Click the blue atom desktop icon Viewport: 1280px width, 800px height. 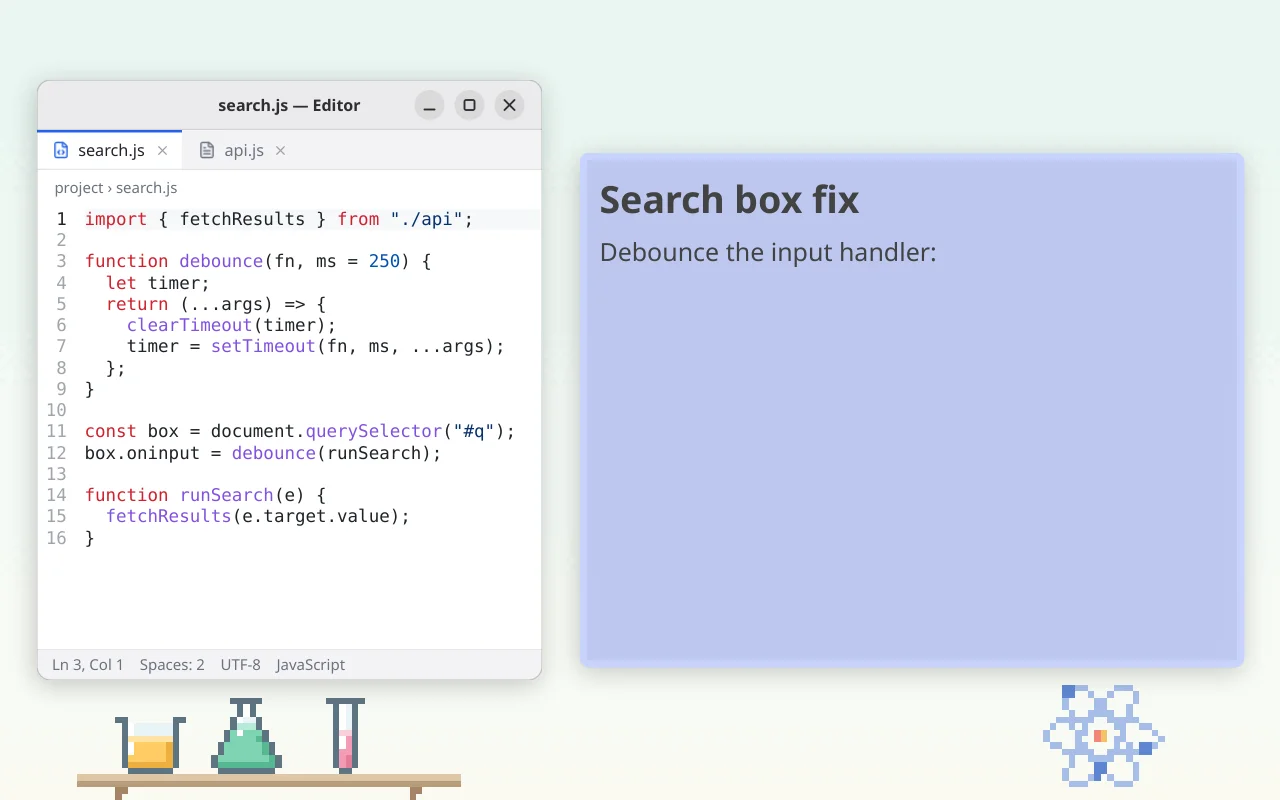coord(1103,735)
